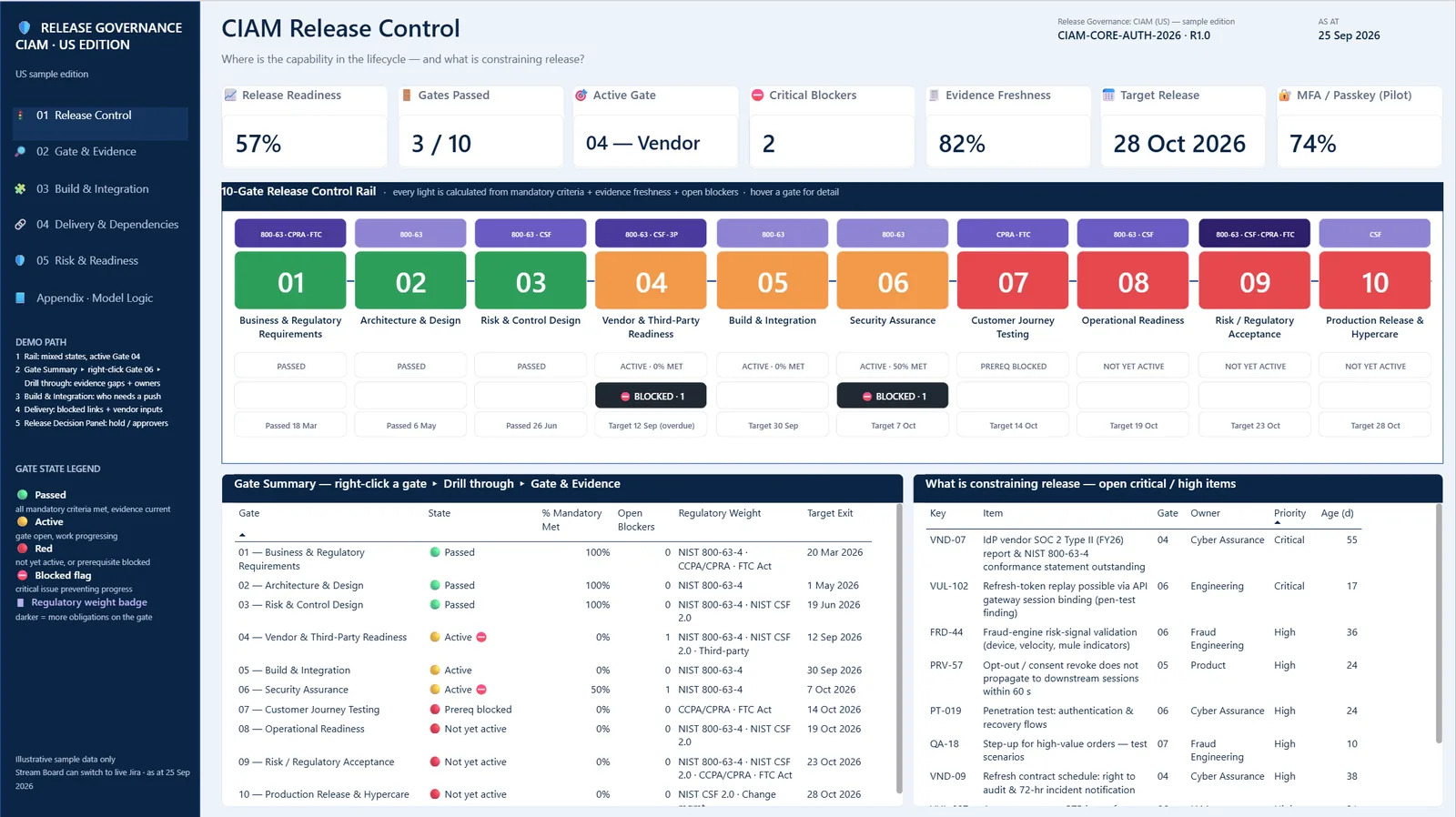Viewport: 1456px width, 817px height.
Task: Sort constraints by Priority column
Action: [x=1289, y=514]
